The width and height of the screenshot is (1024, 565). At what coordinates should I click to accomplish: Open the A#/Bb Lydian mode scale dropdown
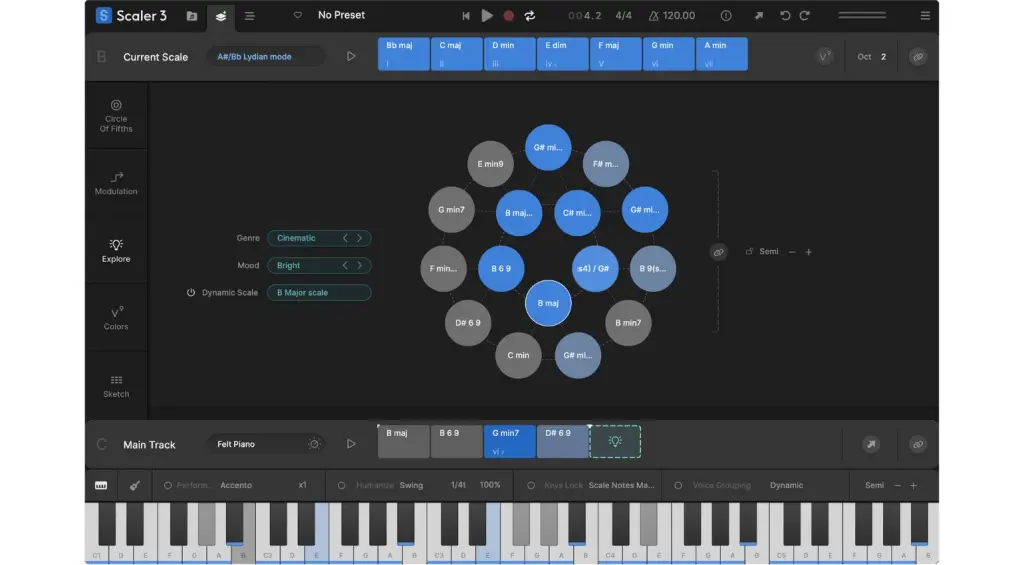coord(265,57)
